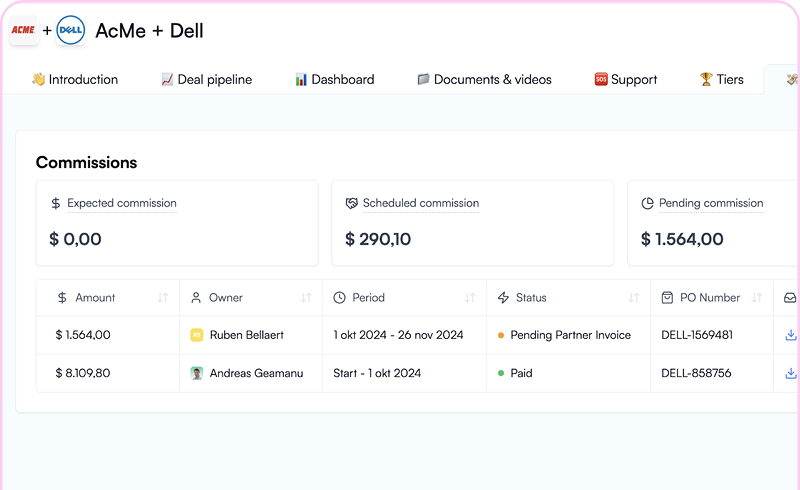Sort the table by Amount
The height and width of the screenshot is (490, 800).
(x=163, y=298)
